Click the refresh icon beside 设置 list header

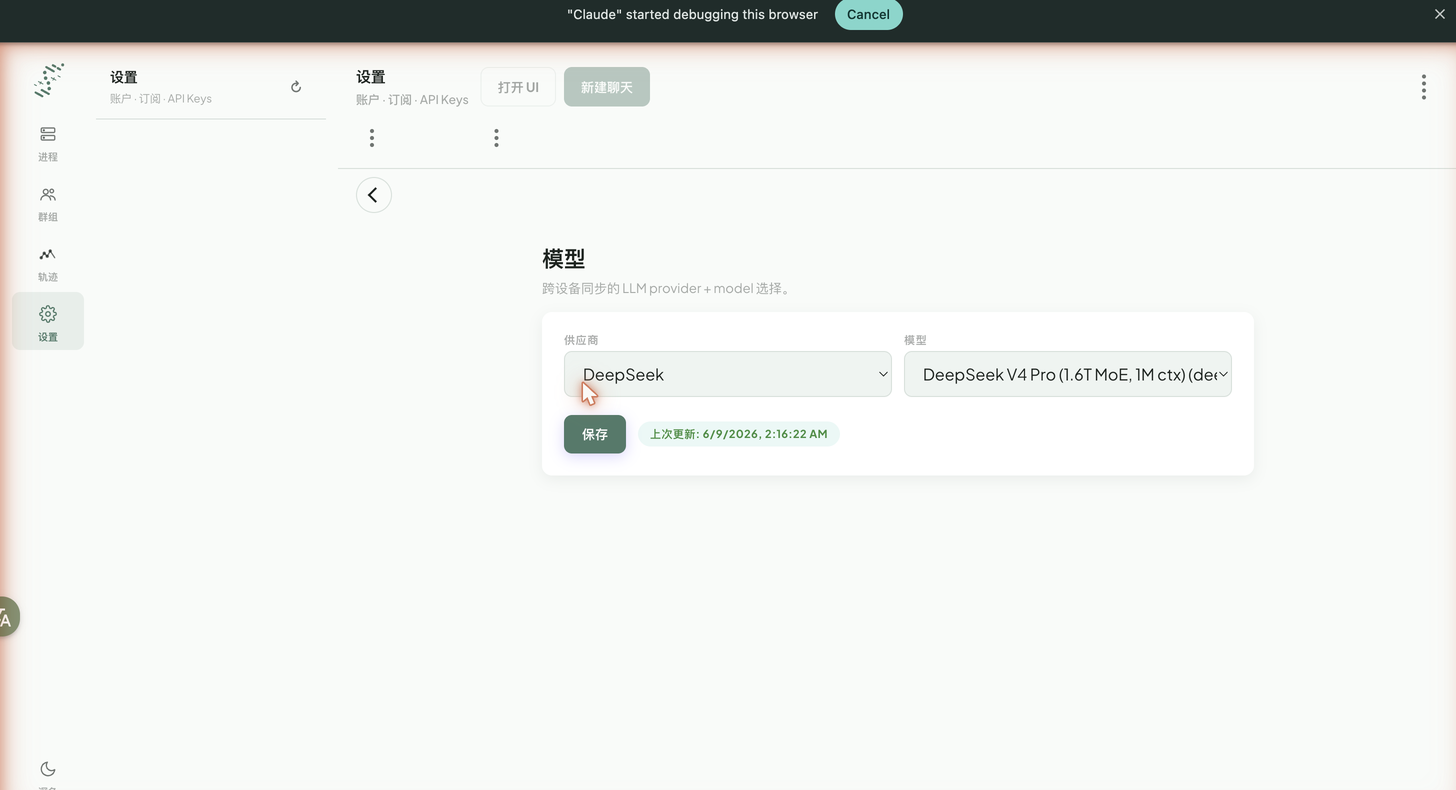pos(296,87)
